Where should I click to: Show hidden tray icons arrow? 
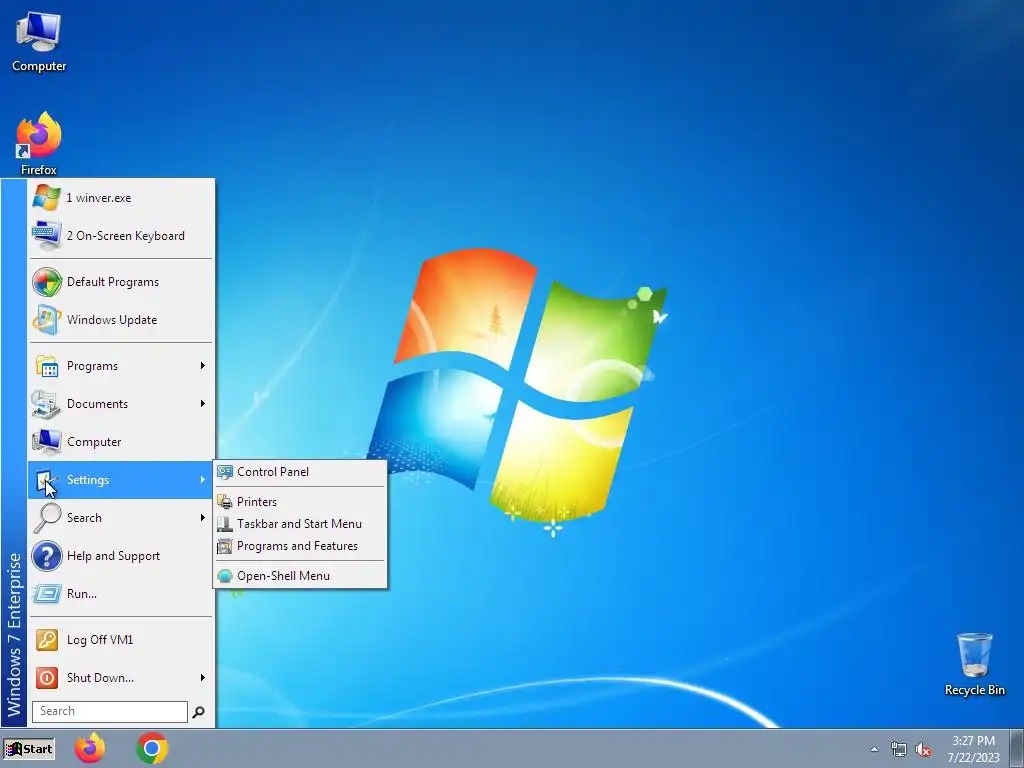point(874,749)
